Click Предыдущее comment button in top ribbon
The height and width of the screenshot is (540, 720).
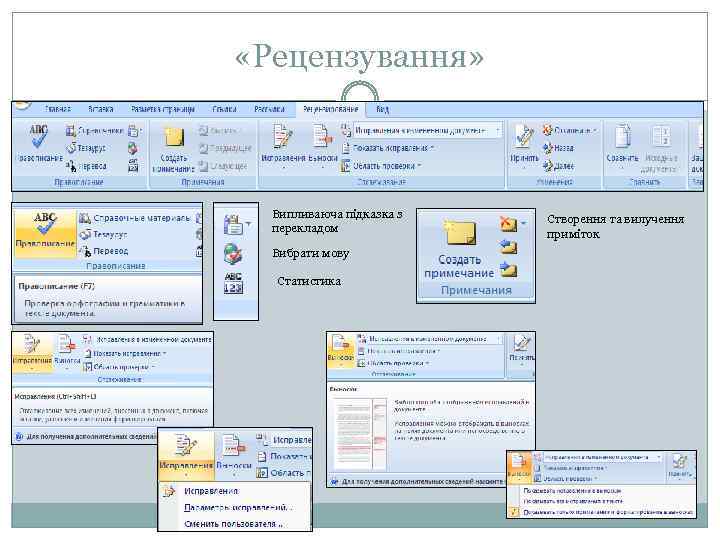click(x=225, y=148)
